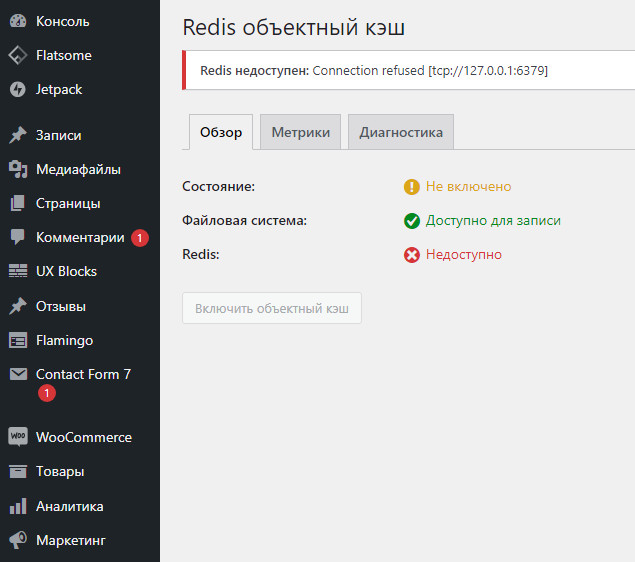635x562 pixels.
Task: Click the Записи pushpin icon
Action: [x=18, y=135]
